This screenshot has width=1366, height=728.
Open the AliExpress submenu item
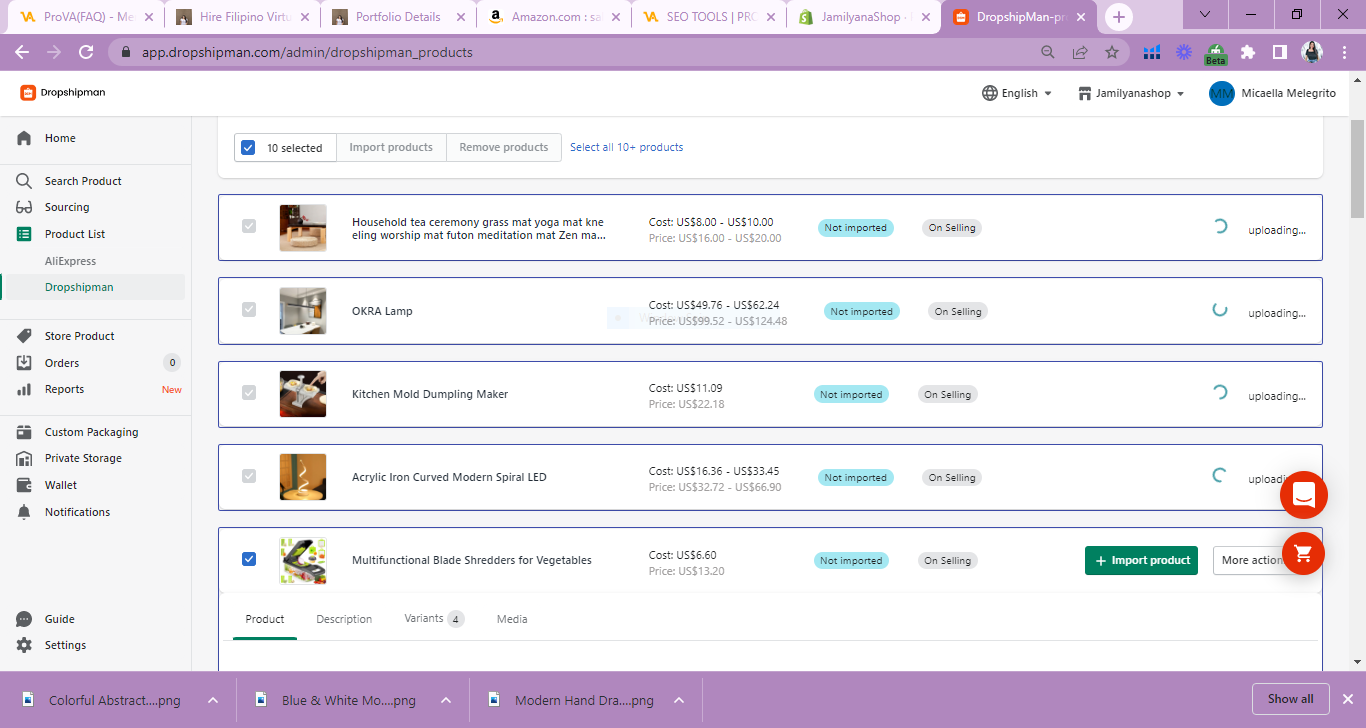tap(71, 261)
